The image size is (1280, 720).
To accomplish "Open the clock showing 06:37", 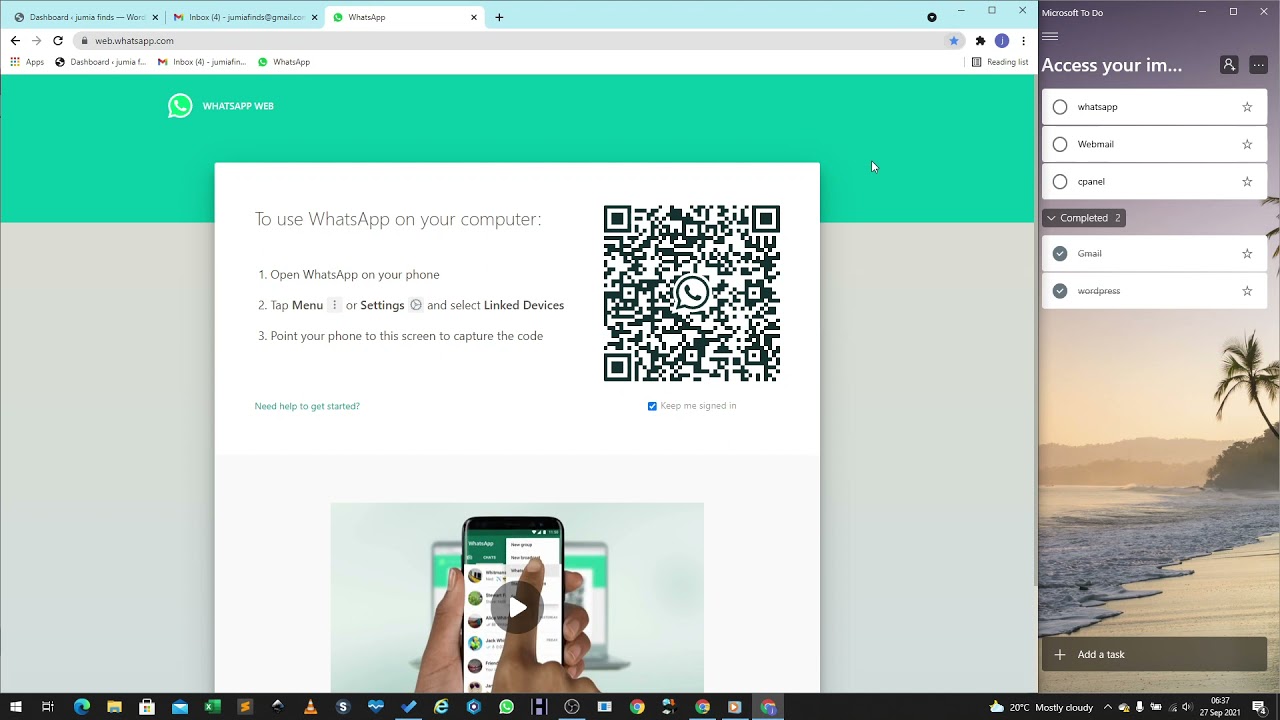I will click(x=1220, y=707).
